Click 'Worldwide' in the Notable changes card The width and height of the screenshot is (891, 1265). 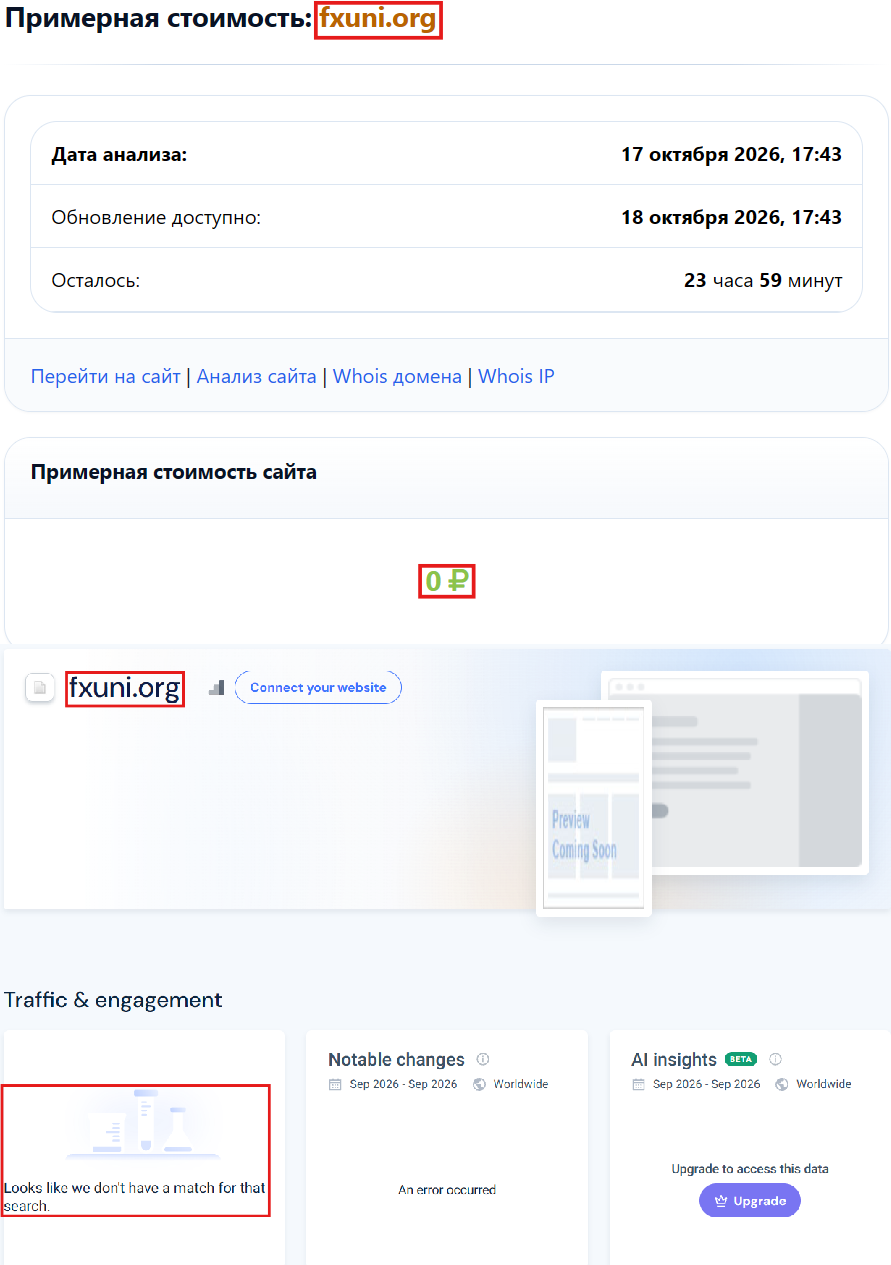[x=521, y=1084]
